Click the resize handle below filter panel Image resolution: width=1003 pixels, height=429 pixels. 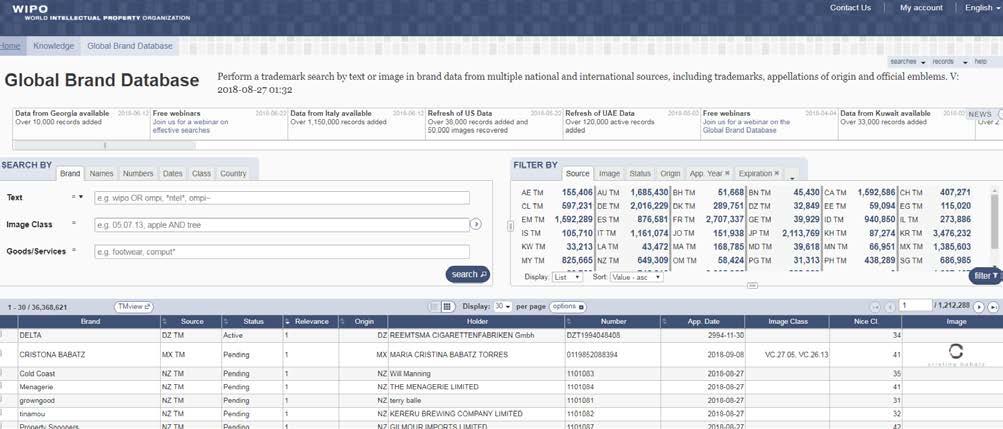752,285
